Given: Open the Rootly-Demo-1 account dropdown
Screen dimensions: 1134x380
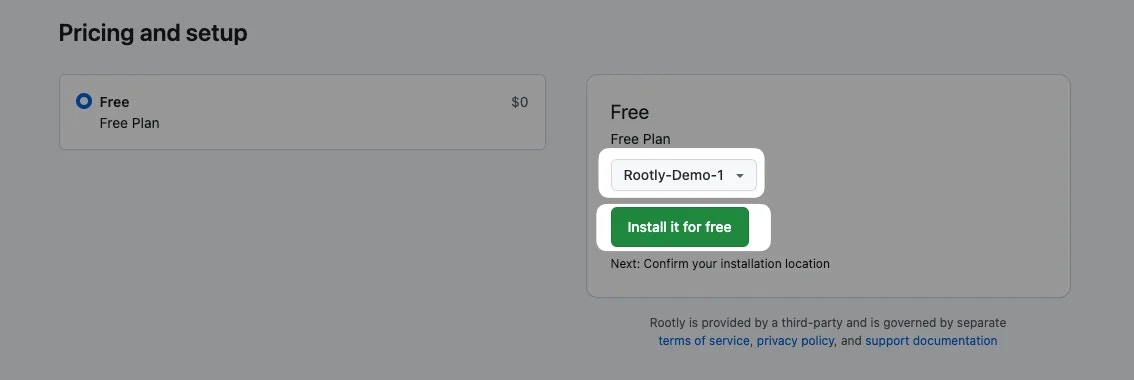Looking at the screenshot, I should [683, 175].
